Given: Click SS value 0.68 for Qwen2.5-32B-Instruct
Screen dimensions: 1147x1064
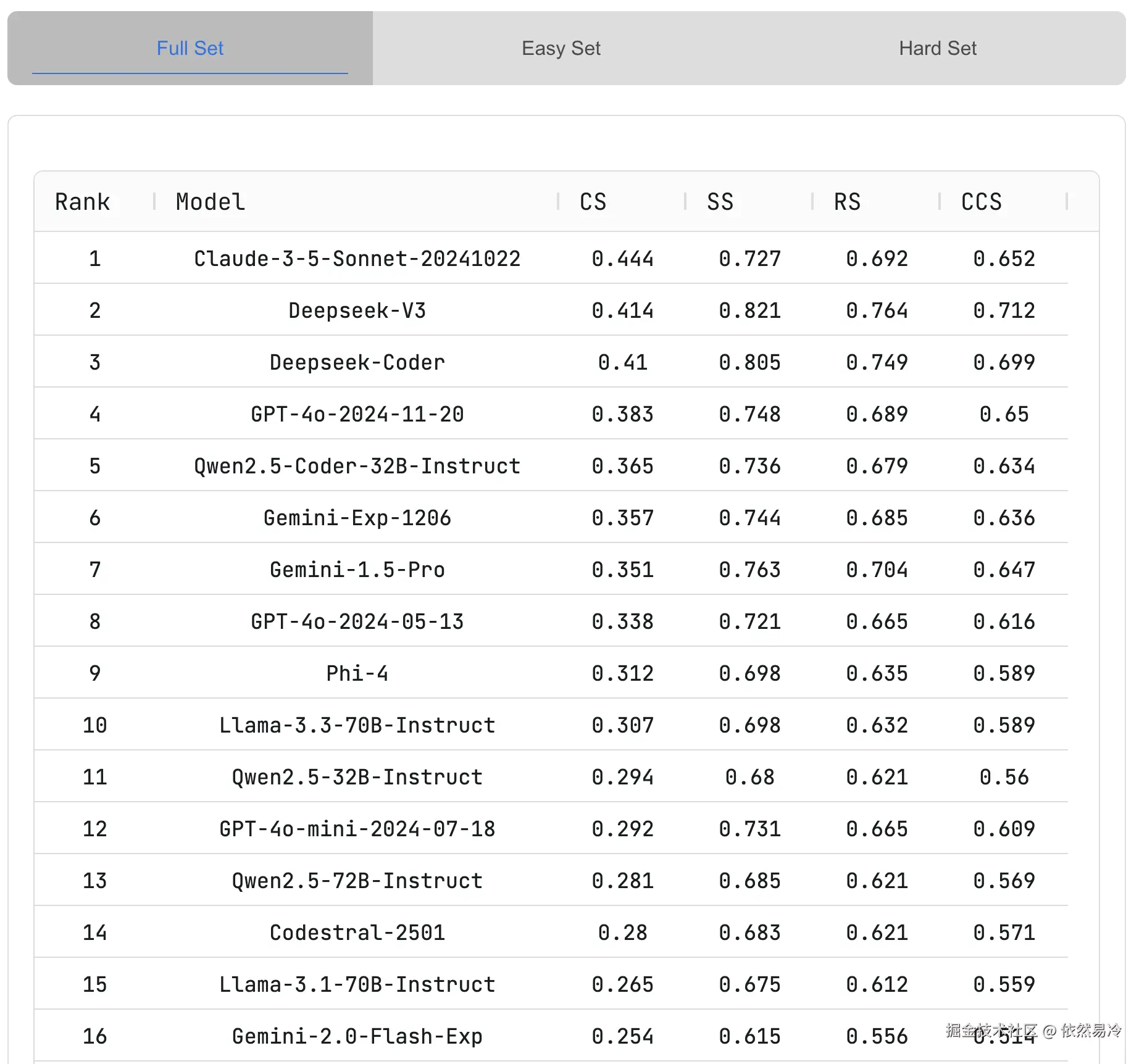Looking at the screenshot, I should [750, 777].
